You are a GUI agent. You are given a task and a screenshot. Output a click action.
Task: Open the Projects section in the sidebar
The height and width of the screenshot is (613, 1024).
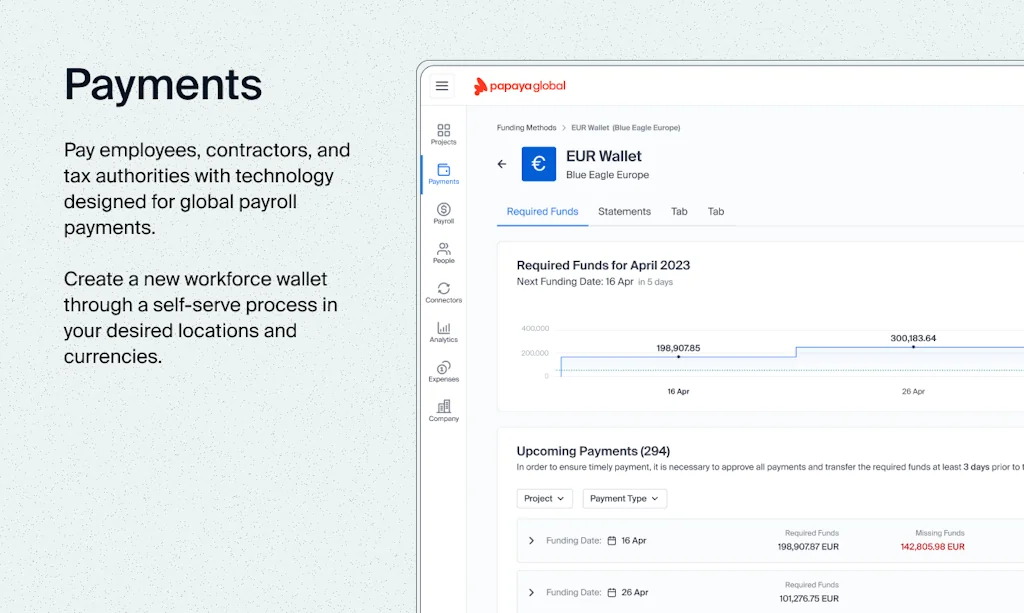[x=442, y=133]
